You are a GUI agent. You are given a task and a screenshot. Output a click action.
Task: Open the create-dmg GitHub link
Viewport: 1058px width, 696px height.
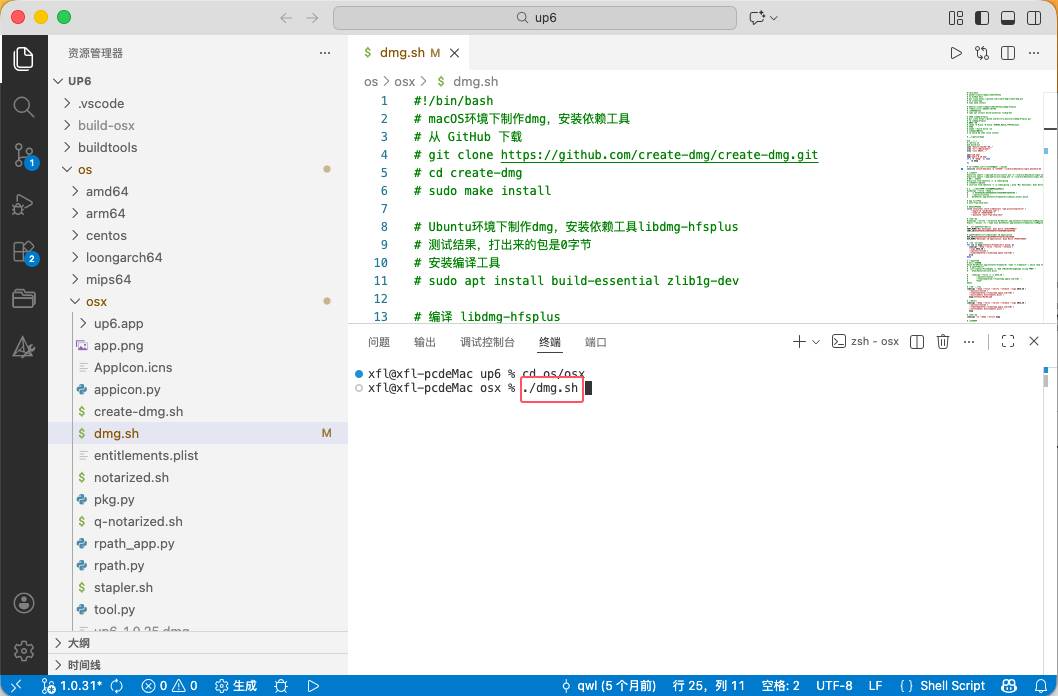pos(659,155)
